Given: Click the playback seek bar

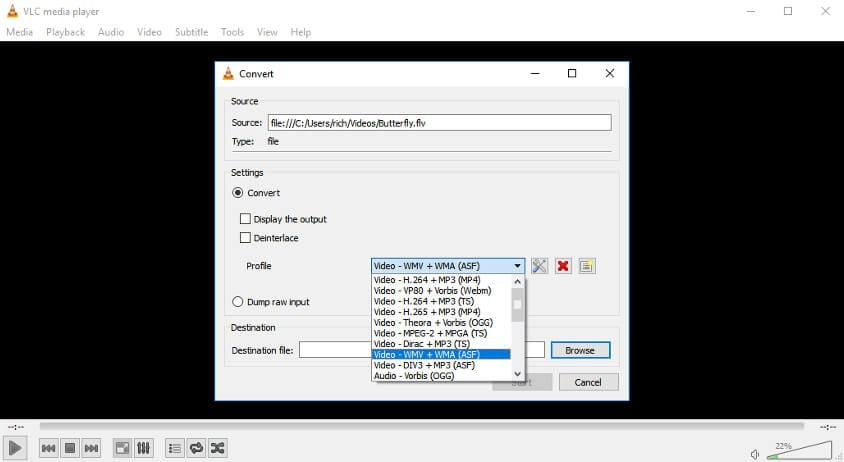Looking at the screenshot, I should pyautogui.click(x=421, y=426).
